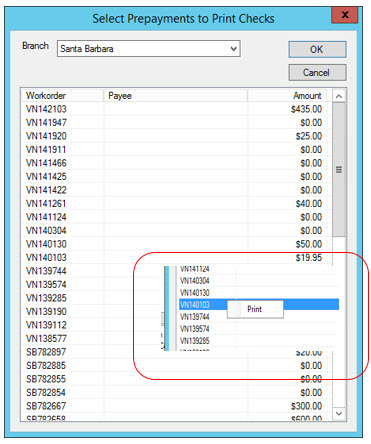The height and width of the screenshot is (444, 371).
Task: Select workorder VN139744 in main list
Action: pyautogui.click(x=46, y=271)
